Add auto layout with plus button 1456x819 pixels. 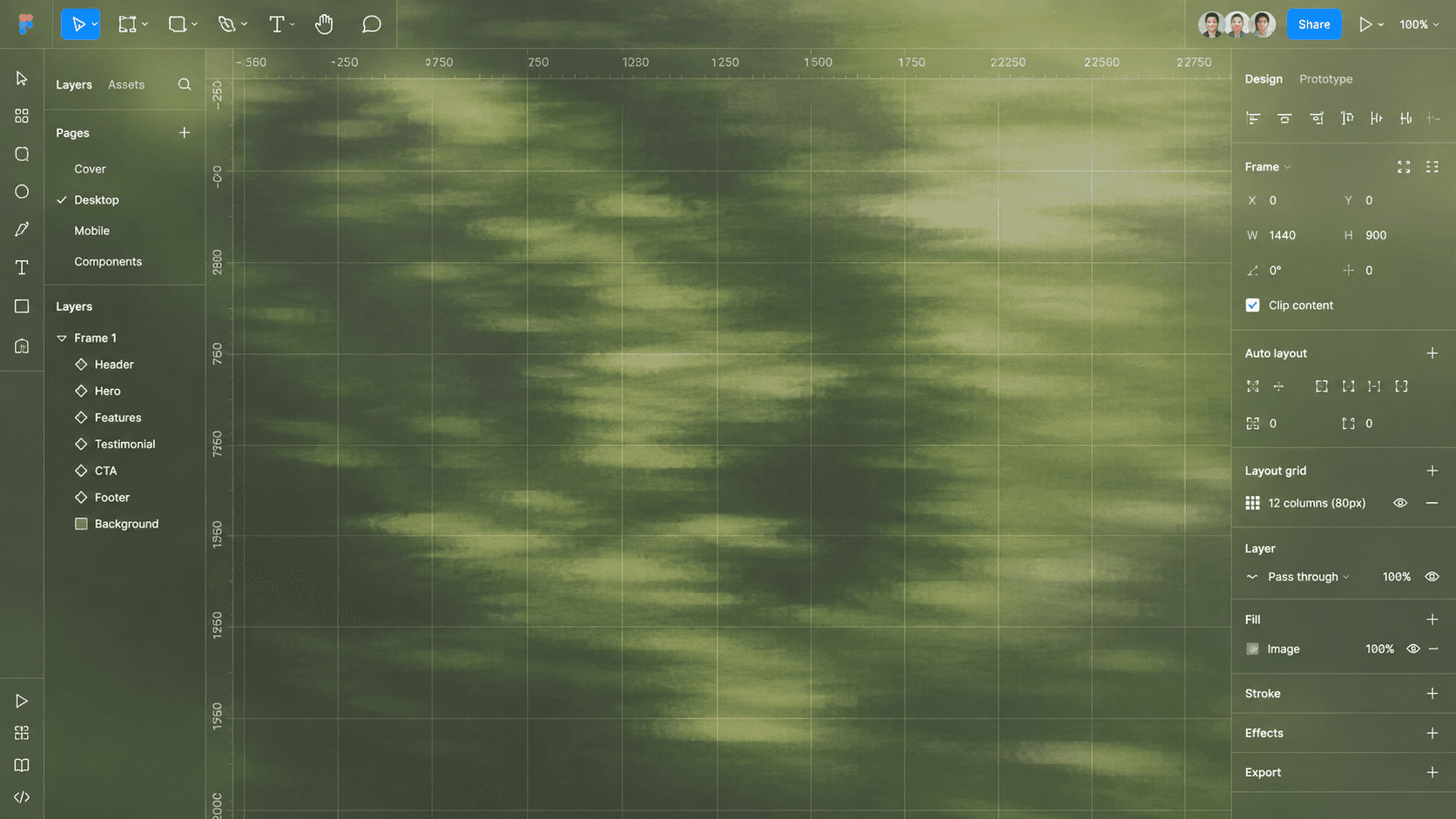pos(1432,353)
